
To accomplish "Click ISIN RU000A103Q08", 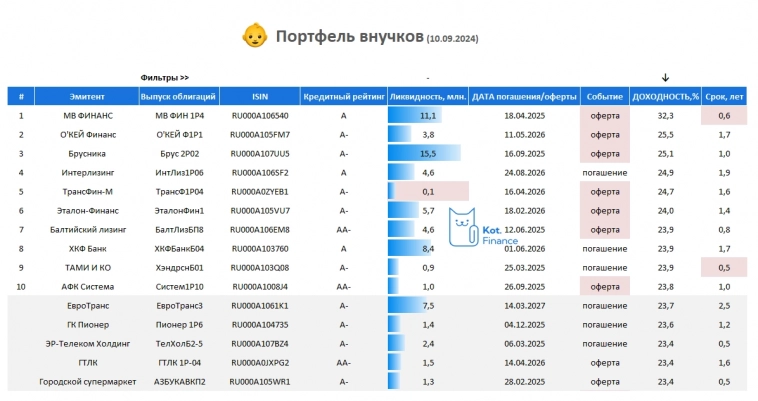I will click(x=260, y=268).
